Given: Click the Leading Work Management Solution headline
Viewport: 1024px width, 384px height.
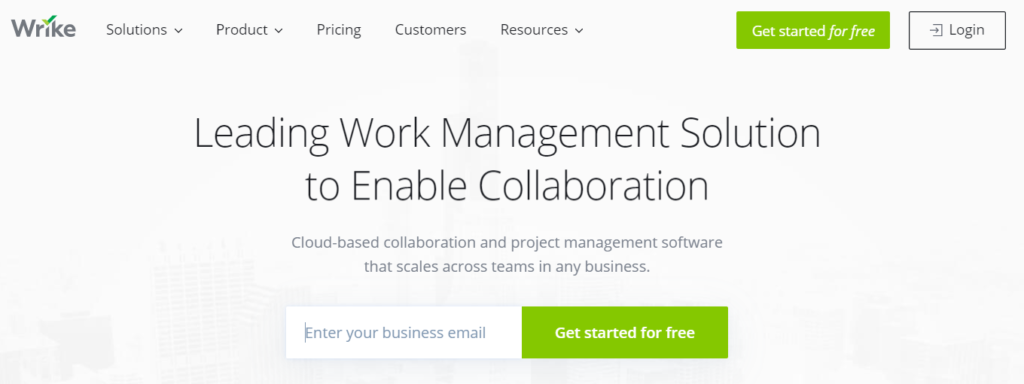Looking at the screenshot, I should [507, 133].
